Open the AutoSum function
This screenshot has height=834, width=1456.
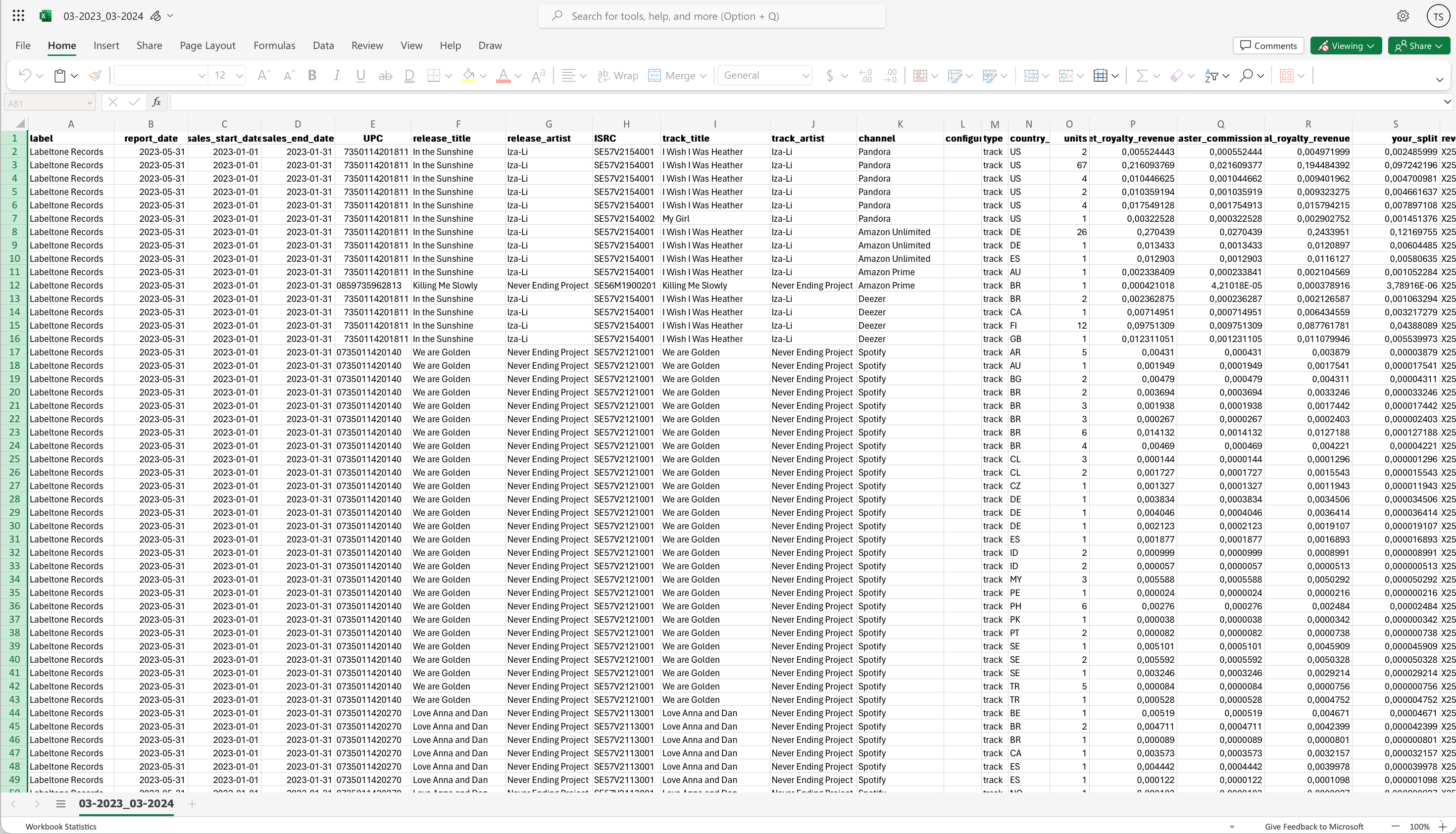[1142, 75]
